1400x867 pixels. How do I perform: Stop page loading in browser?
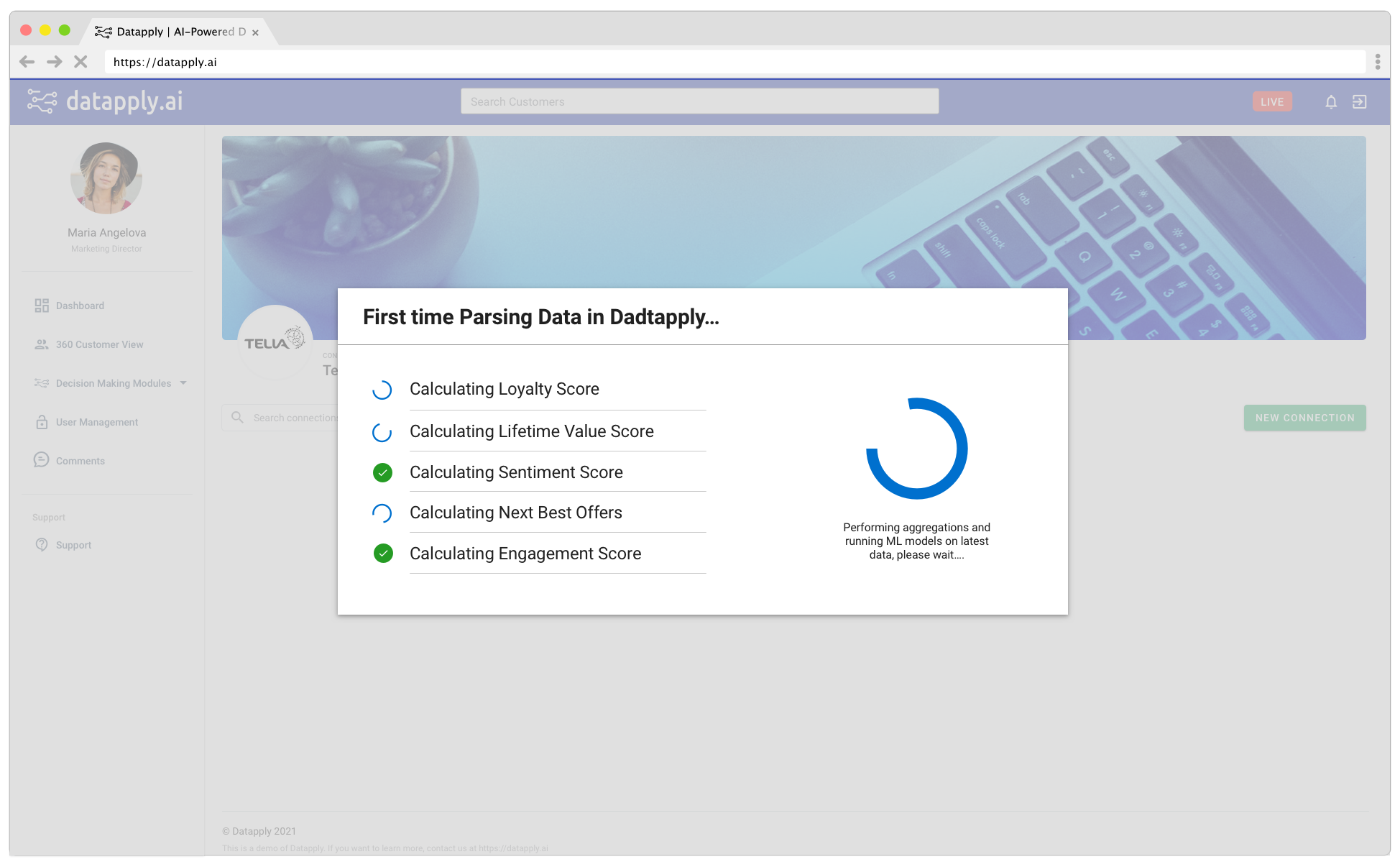pyautogui.click(x=80, y=62)
